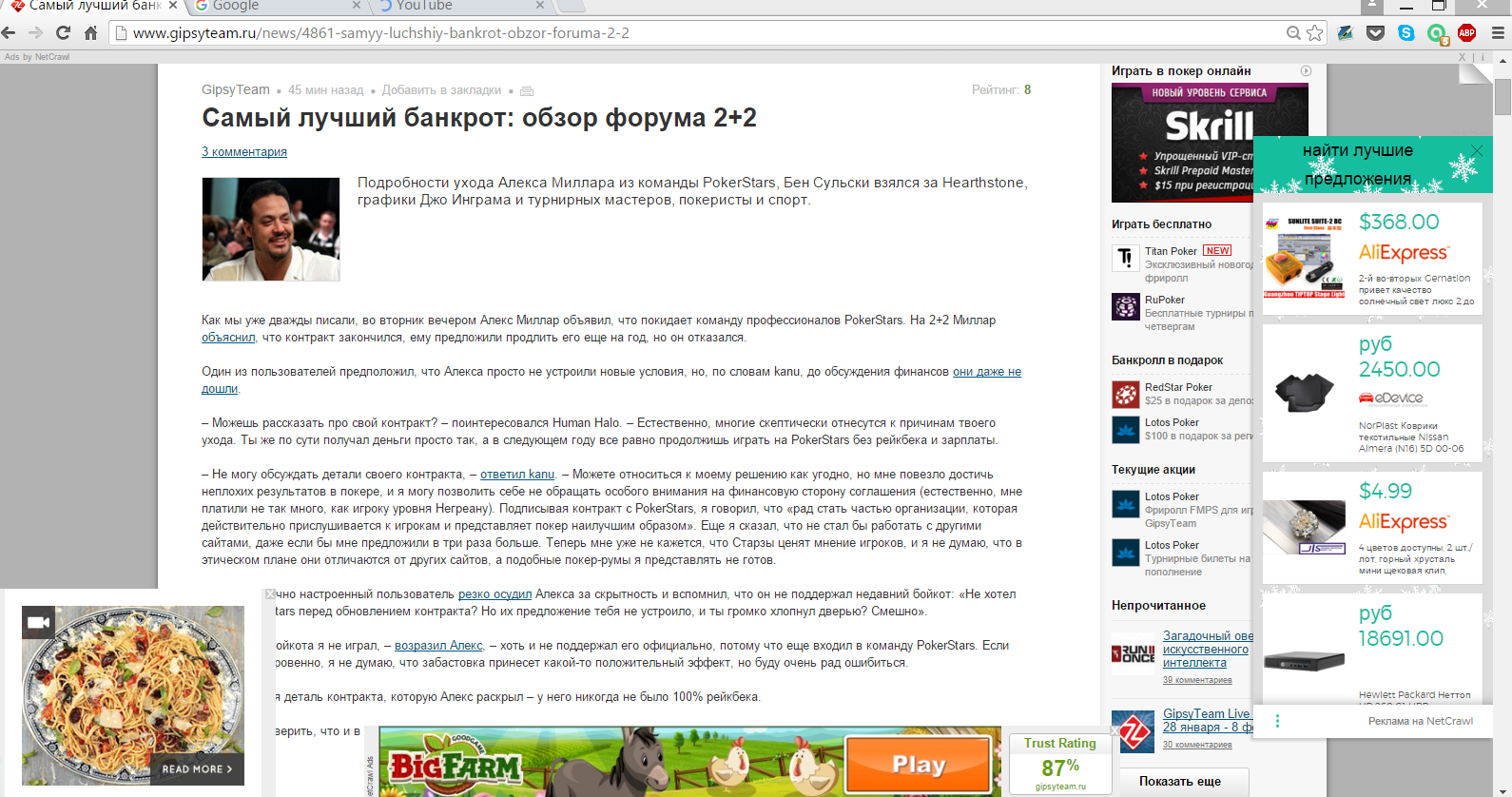Image resolution: width=1512 pixels, height=797 pixels.
Task: Switch to the Google tab
Action: click(x=276, y=6)
